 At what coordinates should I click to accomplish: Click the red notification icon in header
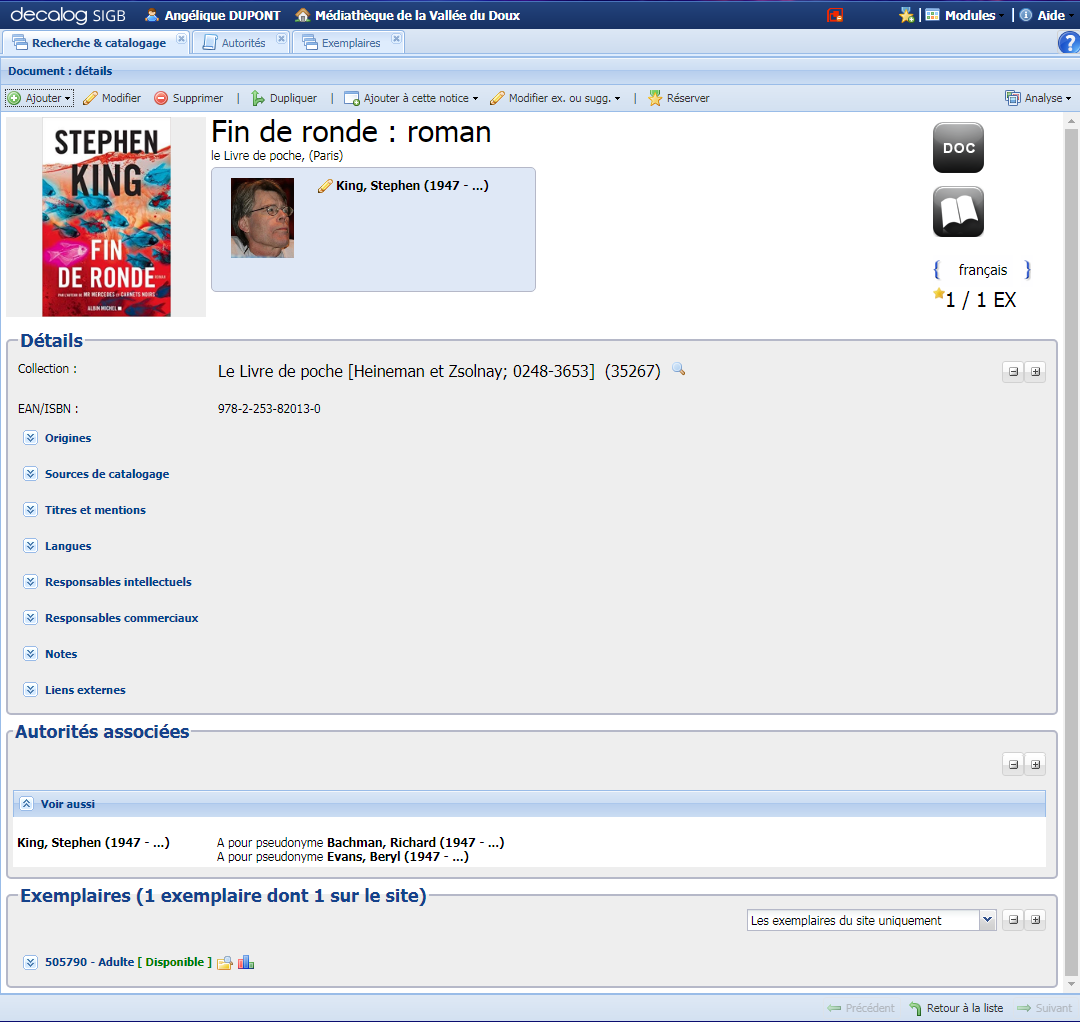pos(835,15)
